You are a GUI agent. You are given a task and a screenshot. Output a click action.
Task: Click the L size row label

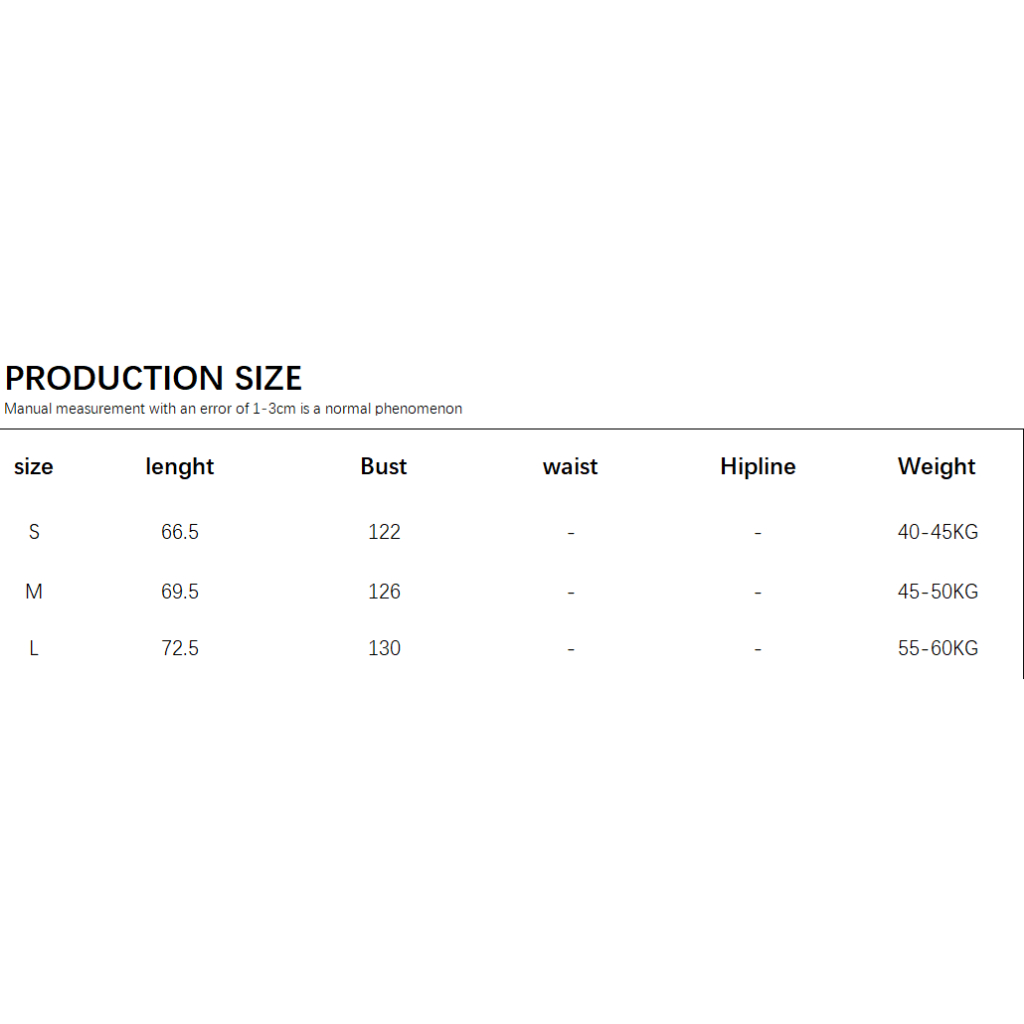click(x=34, y=649)
